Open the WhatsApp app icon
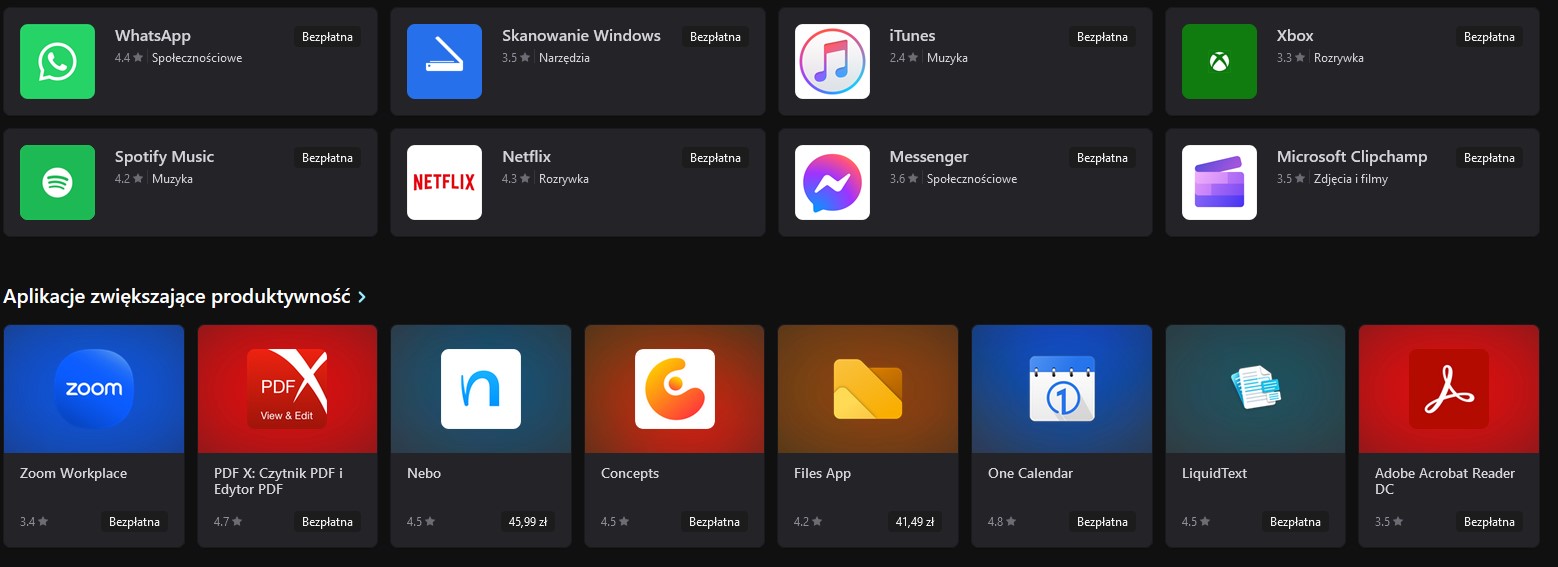Viewport: 1558px width, 567px height. coord(57,62)
